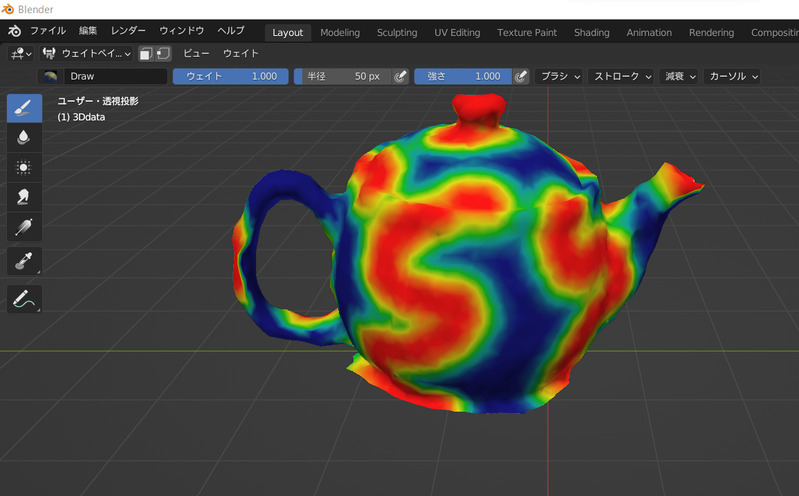Expand the ストローク stroke popover

coord(622,76)
